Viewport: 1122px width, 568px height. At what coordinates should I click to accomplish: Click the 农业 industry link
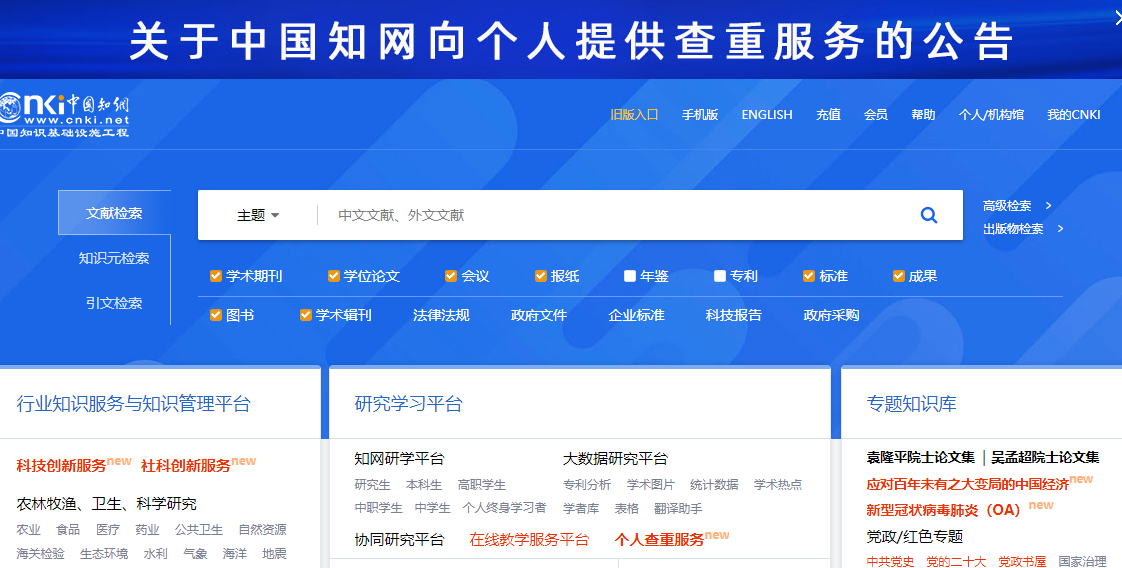(x=29, y=530)
